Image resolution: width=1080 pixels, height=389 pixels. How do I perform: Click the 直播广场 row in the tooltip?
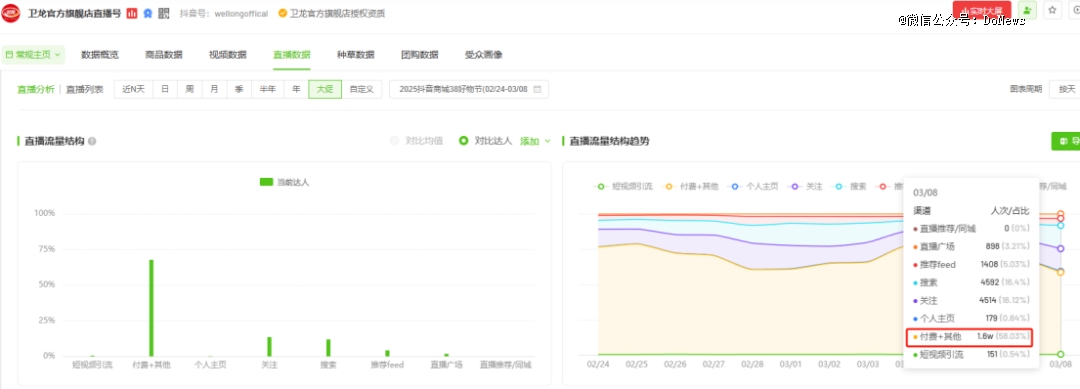coord(971,246)
